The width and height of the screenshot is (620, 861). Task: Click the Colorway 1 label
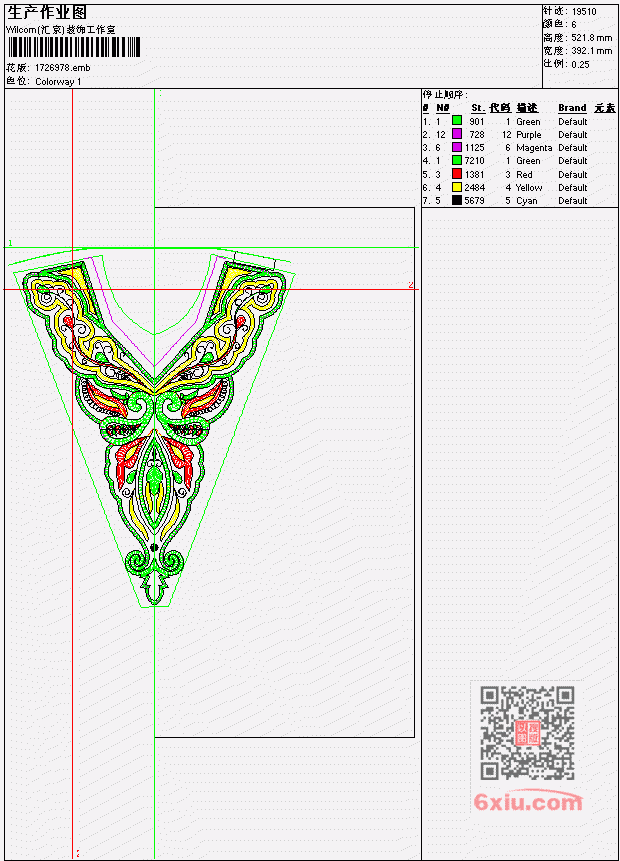coord(58,82)
